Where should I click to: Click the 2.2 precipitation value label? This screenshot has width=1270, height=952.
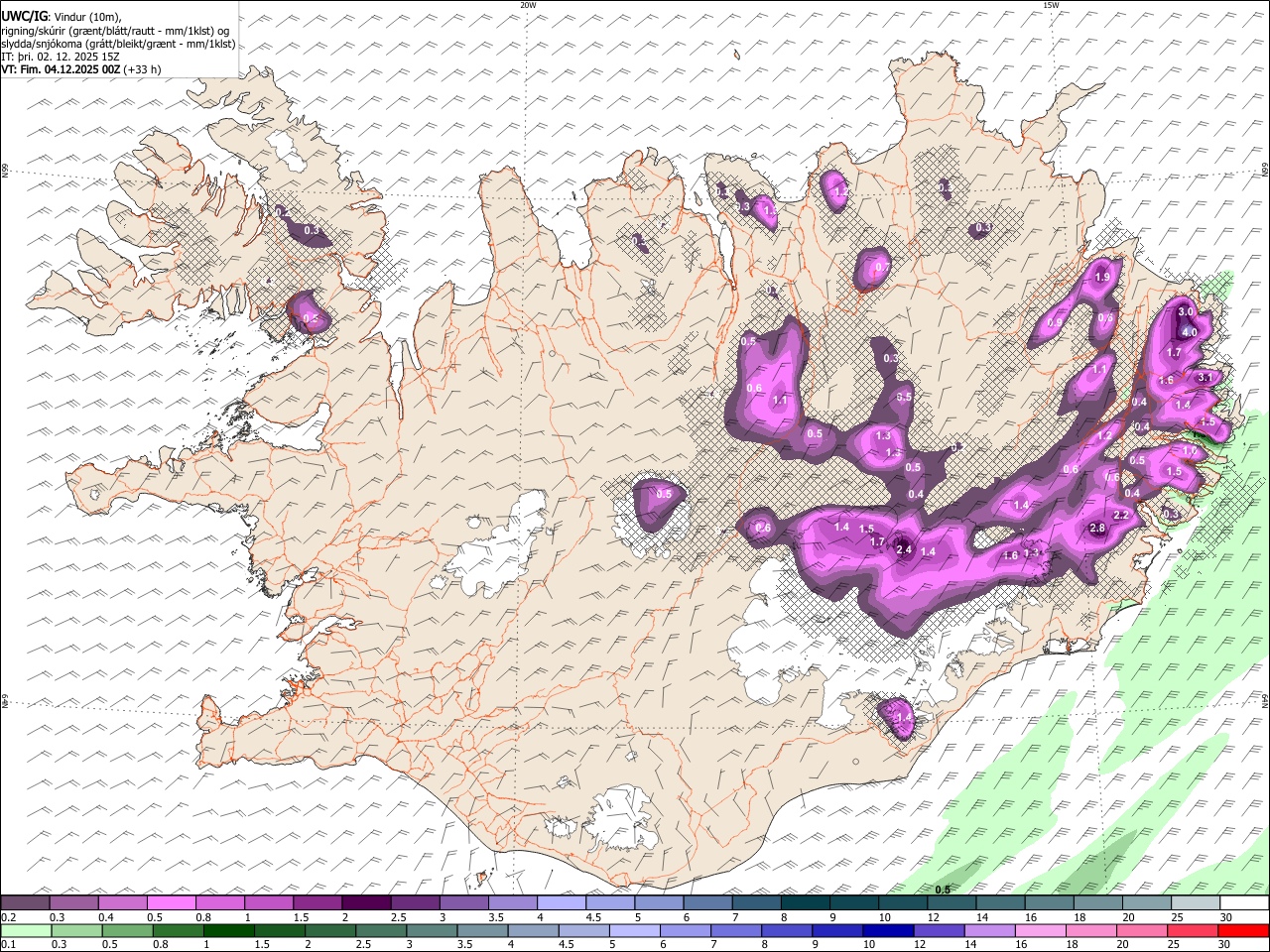tap(1121, 516)
